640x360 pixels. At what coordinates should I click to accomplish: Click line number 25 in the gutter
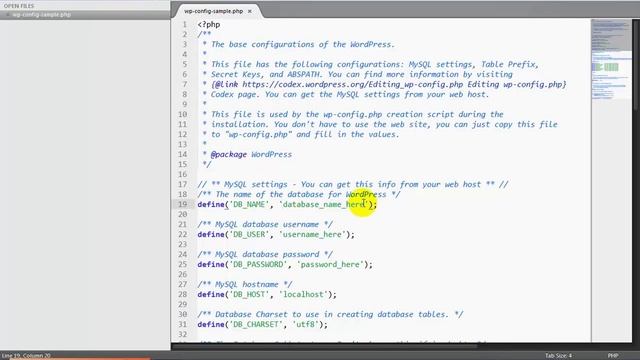pyautogui.click(x=182, y=264)
